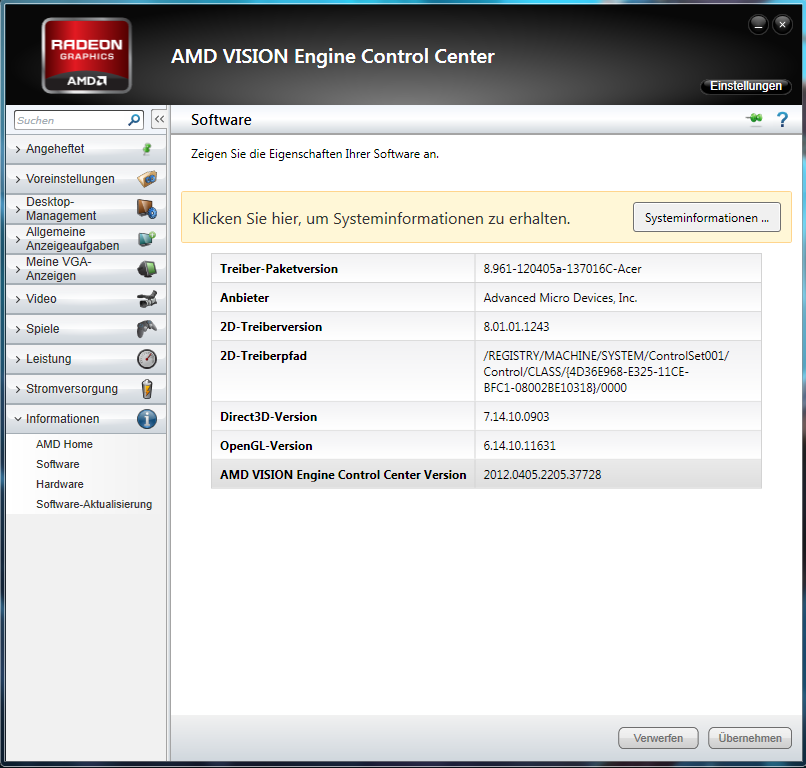806x768 pixels.
Task: Select Software in the sidebar
Action: tap(58, 464)
